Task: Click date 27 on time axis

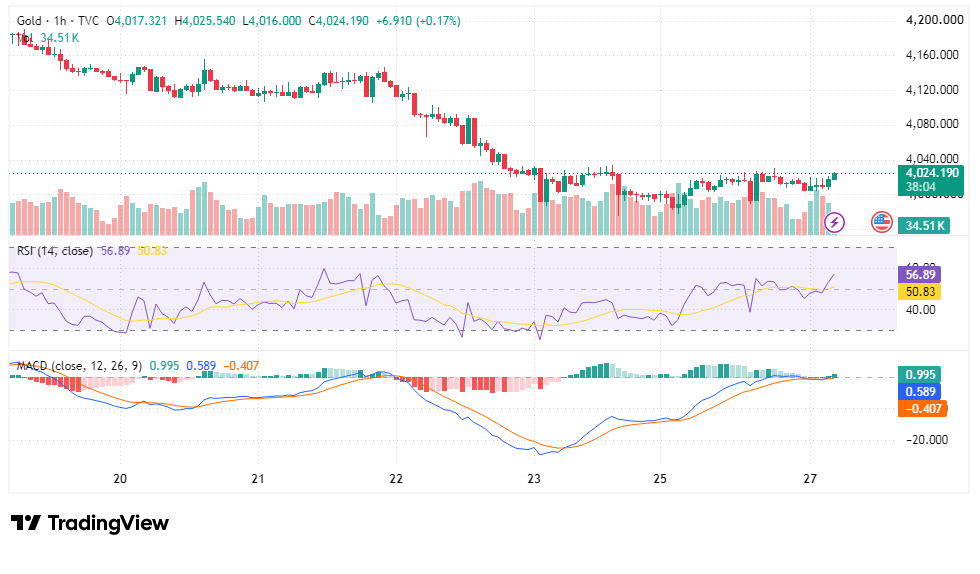Action: (810, 479)
